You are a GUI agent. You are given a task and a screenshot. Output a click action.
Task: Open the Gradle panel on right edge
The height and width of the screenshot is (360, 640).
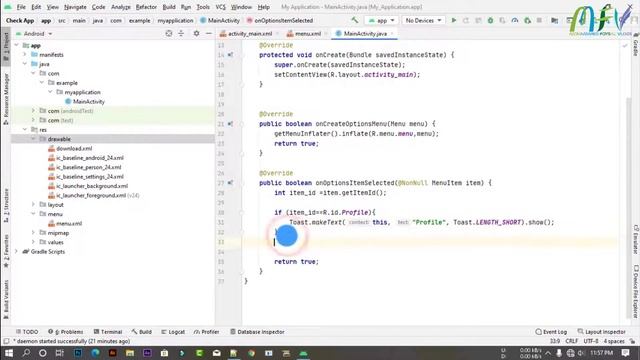point(636,44)
